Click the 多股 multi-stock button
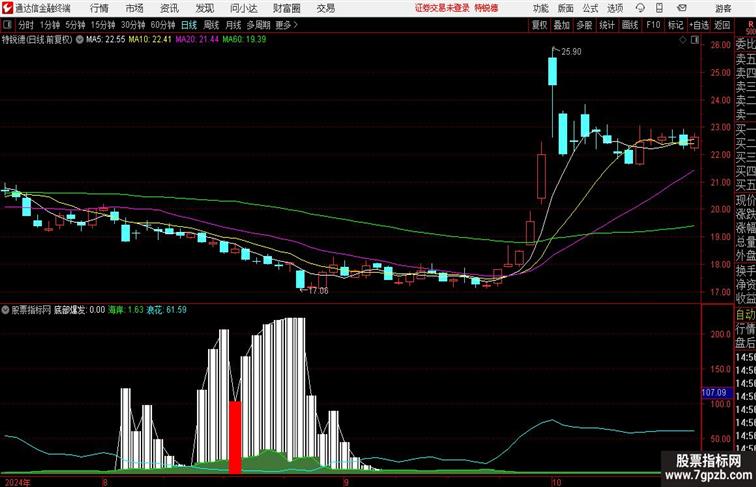 (584, 25)
